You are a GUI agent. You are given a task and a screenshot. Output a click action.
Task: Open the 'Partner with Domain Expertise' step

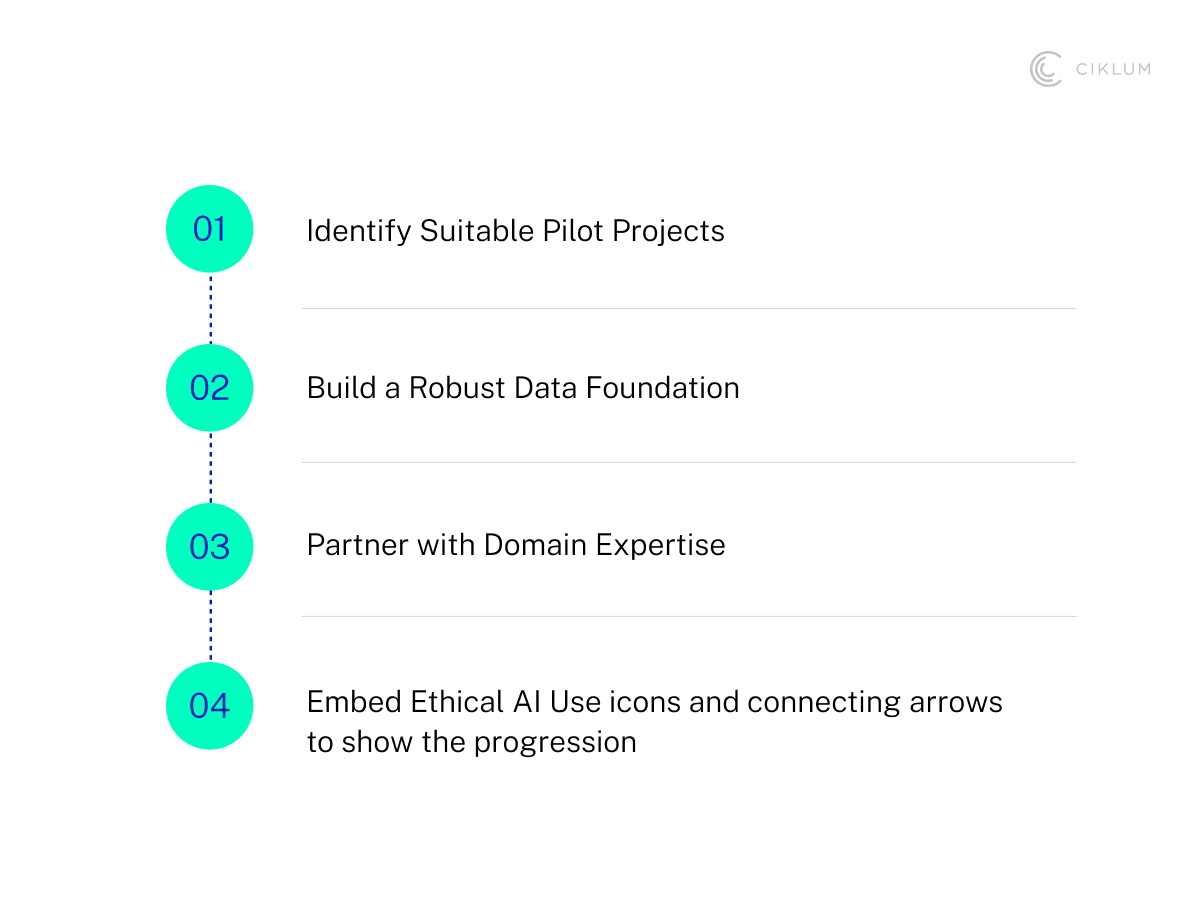pos(516,545)
